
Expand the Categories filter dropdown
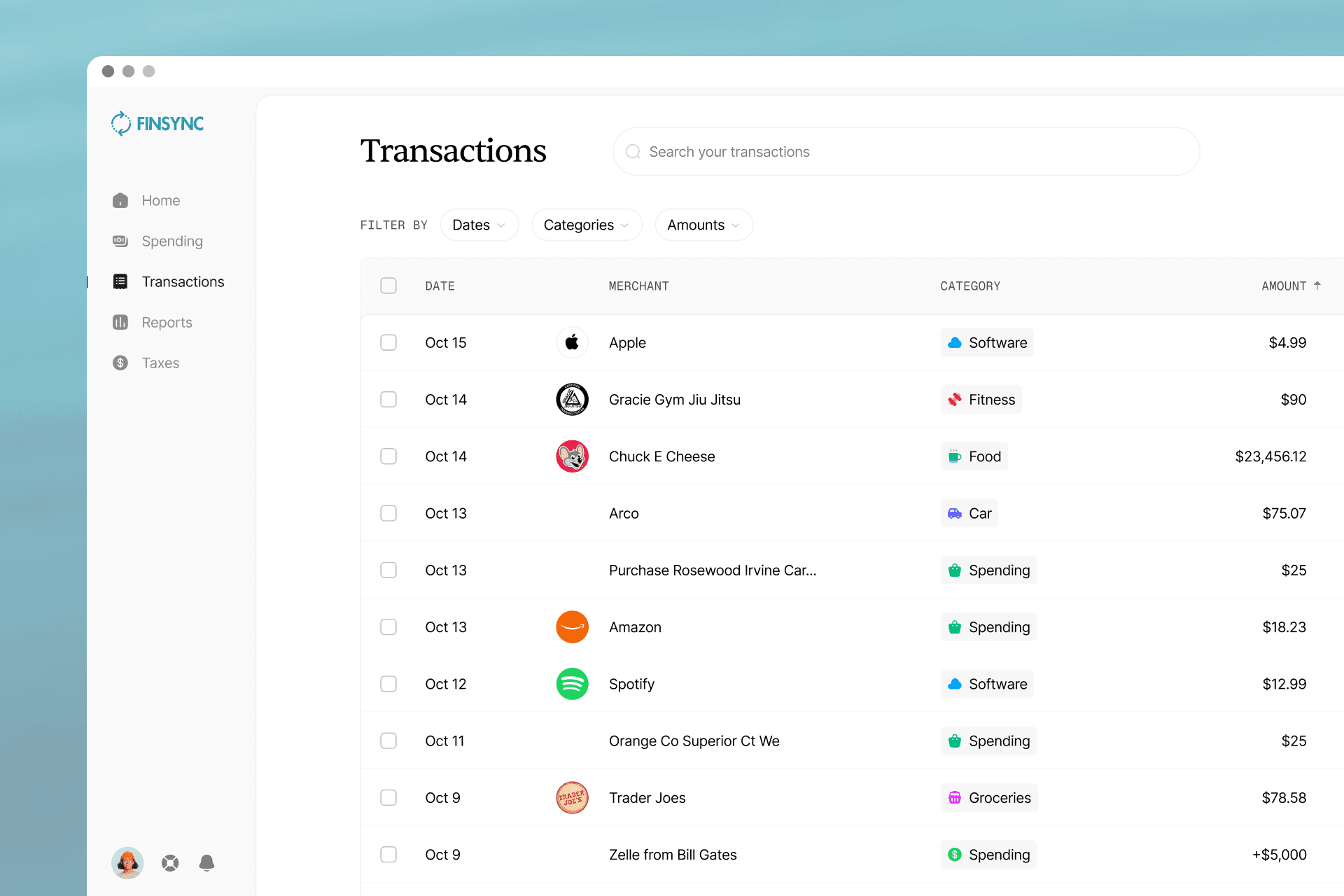coord(586,225)
